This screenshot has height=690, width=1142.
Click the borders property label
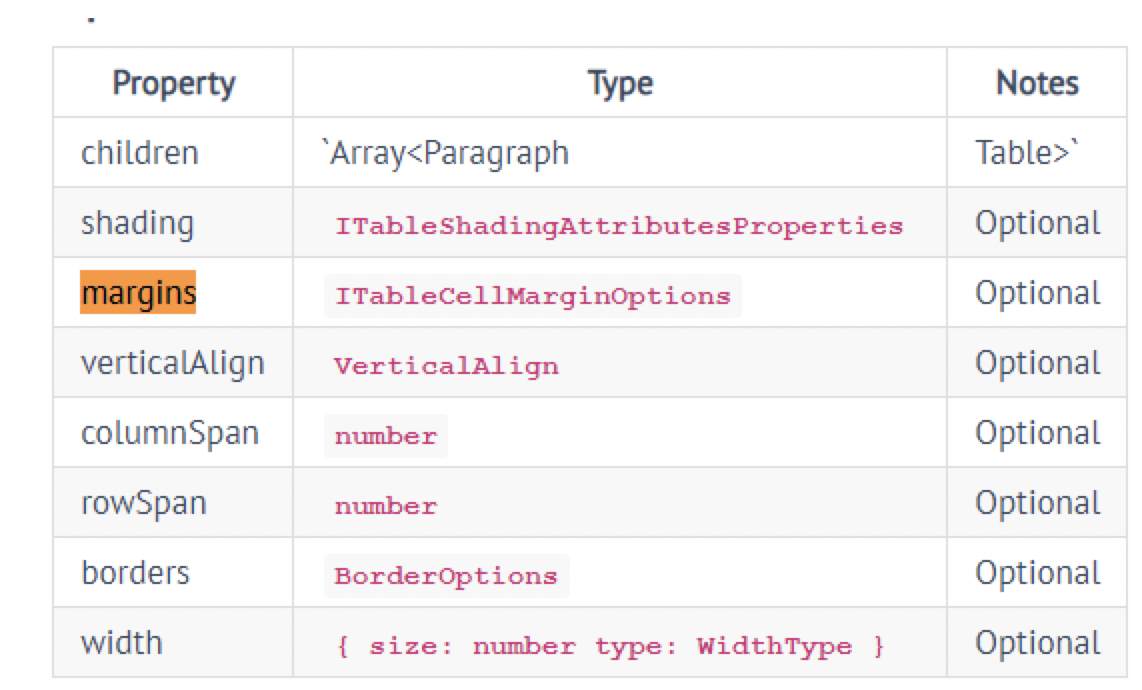pyautogui.click(x=120, y=573)
